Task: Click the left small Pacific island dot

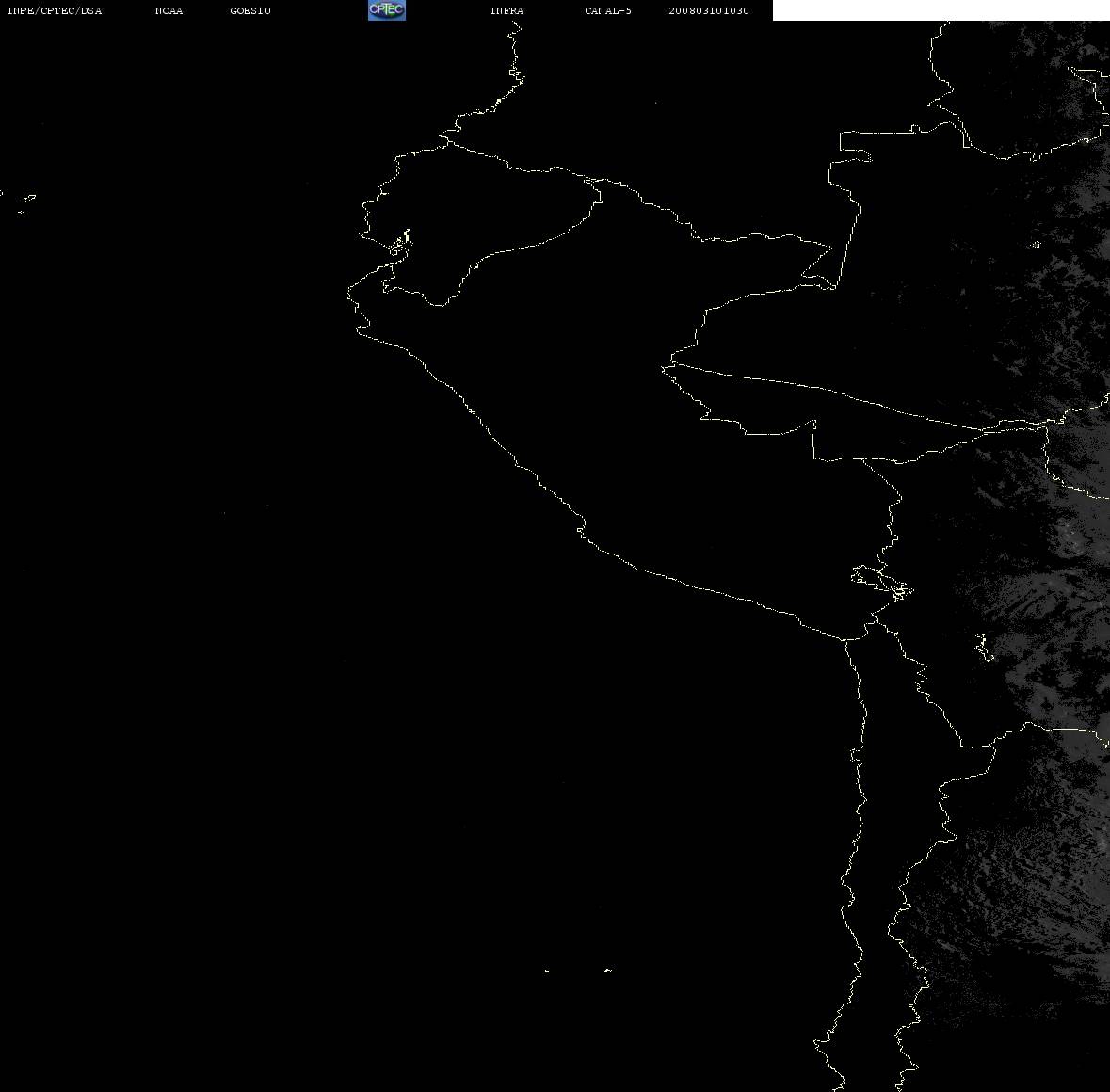Action: coord(546,971)
